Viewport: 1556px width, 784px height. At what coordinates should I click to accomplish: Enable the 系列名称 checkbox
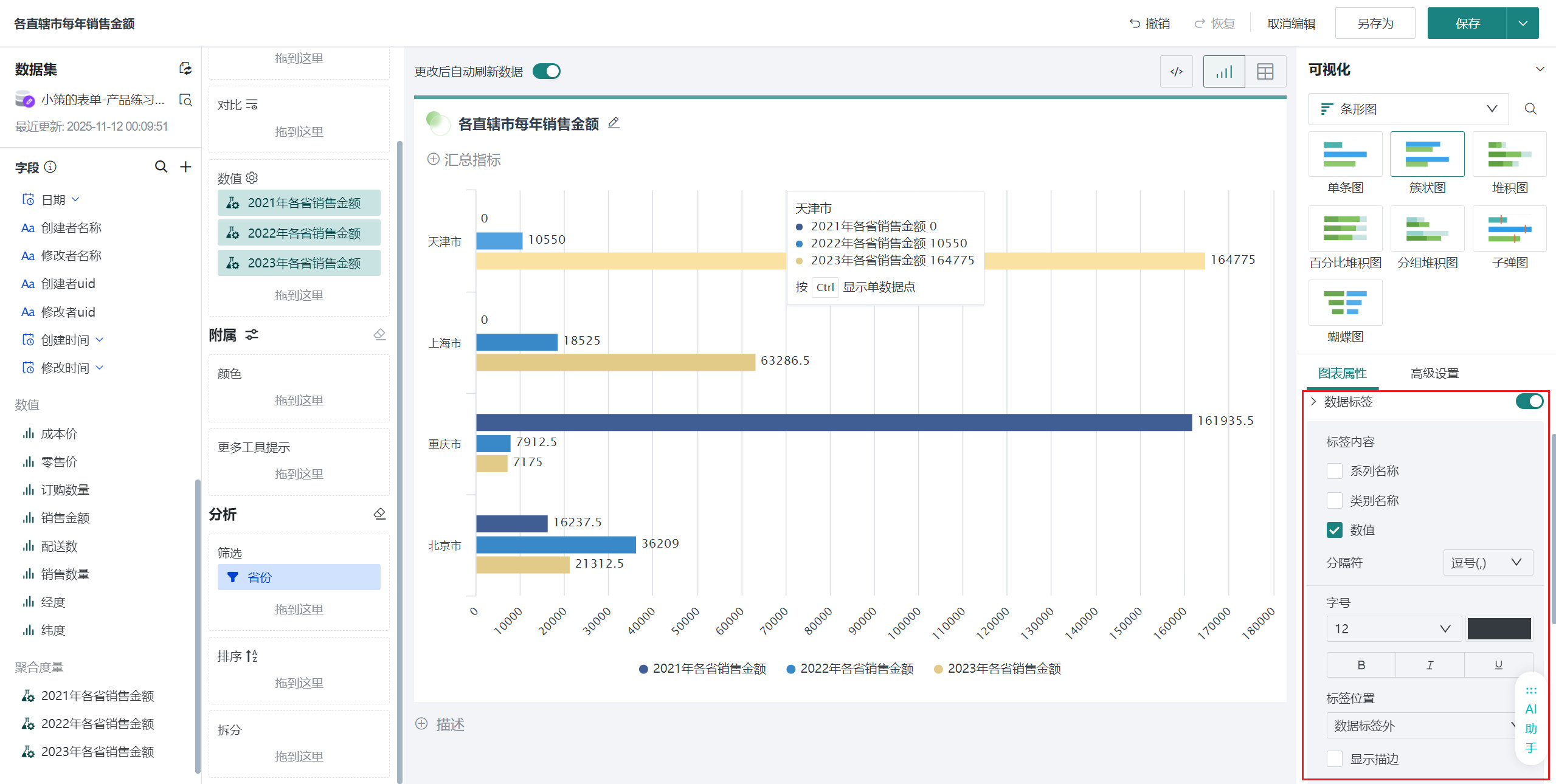1334,471
